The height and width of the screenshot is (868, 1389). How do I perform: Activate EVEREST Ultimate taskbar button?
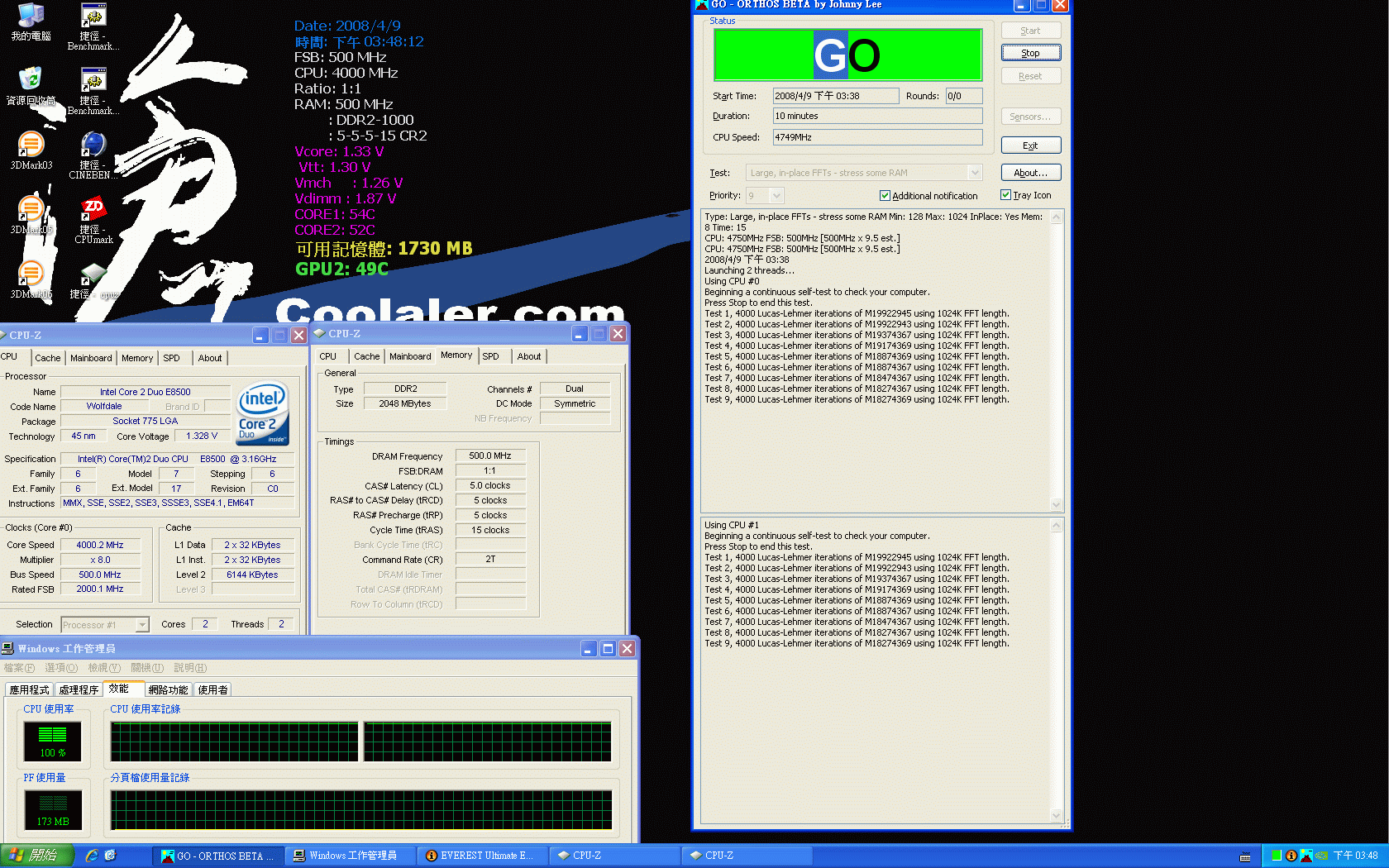pos(483,856)
